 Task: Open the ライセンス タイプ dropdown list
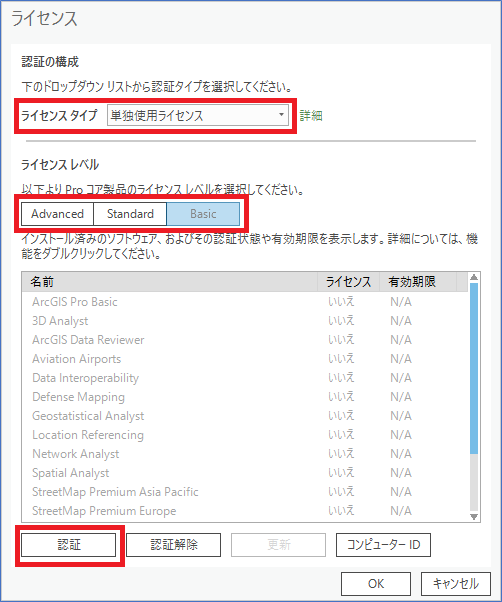[x=198, y=115]
